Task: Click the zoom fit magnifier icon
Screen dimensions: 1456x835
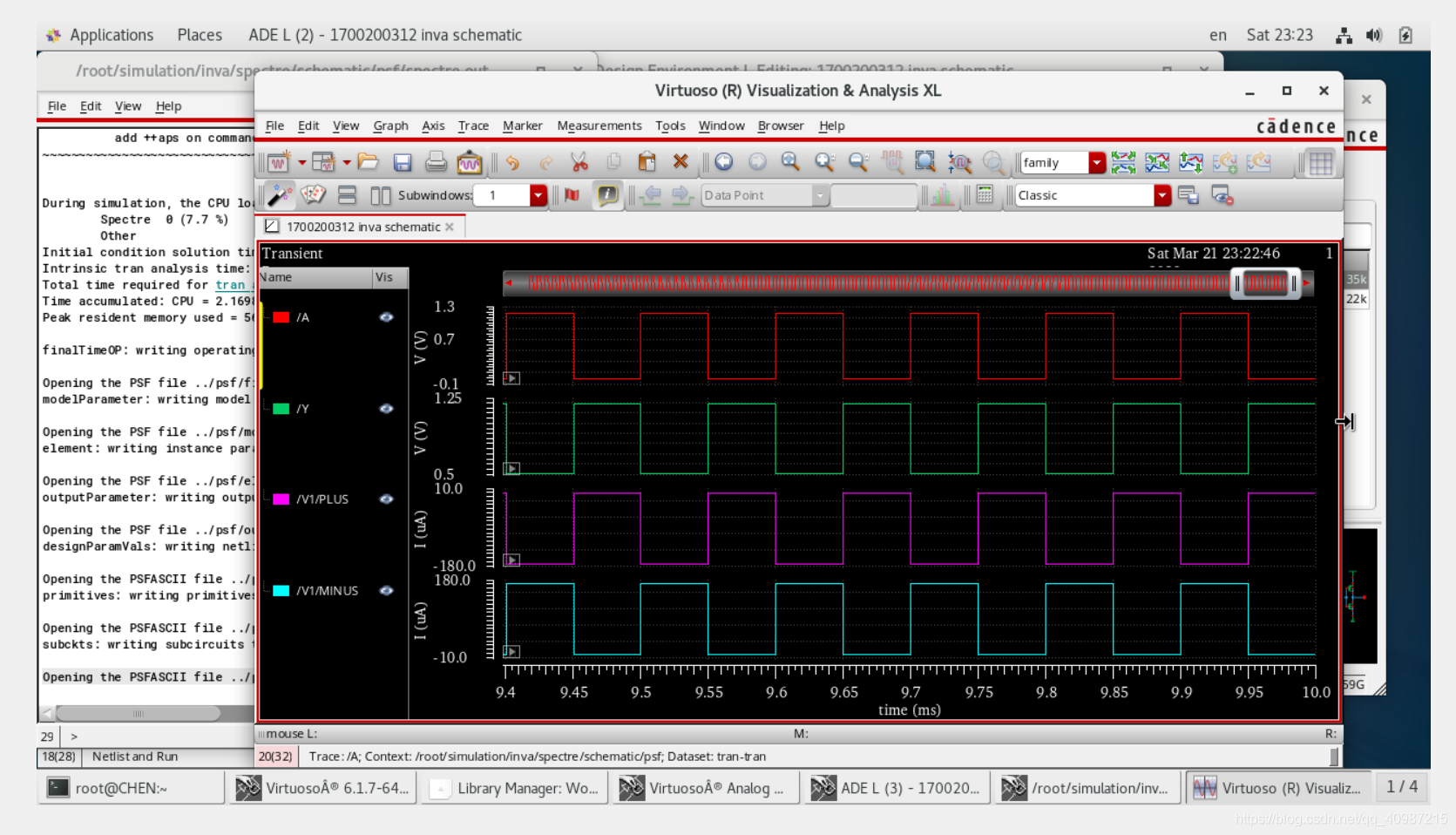Action: click(x=790, y=162)
